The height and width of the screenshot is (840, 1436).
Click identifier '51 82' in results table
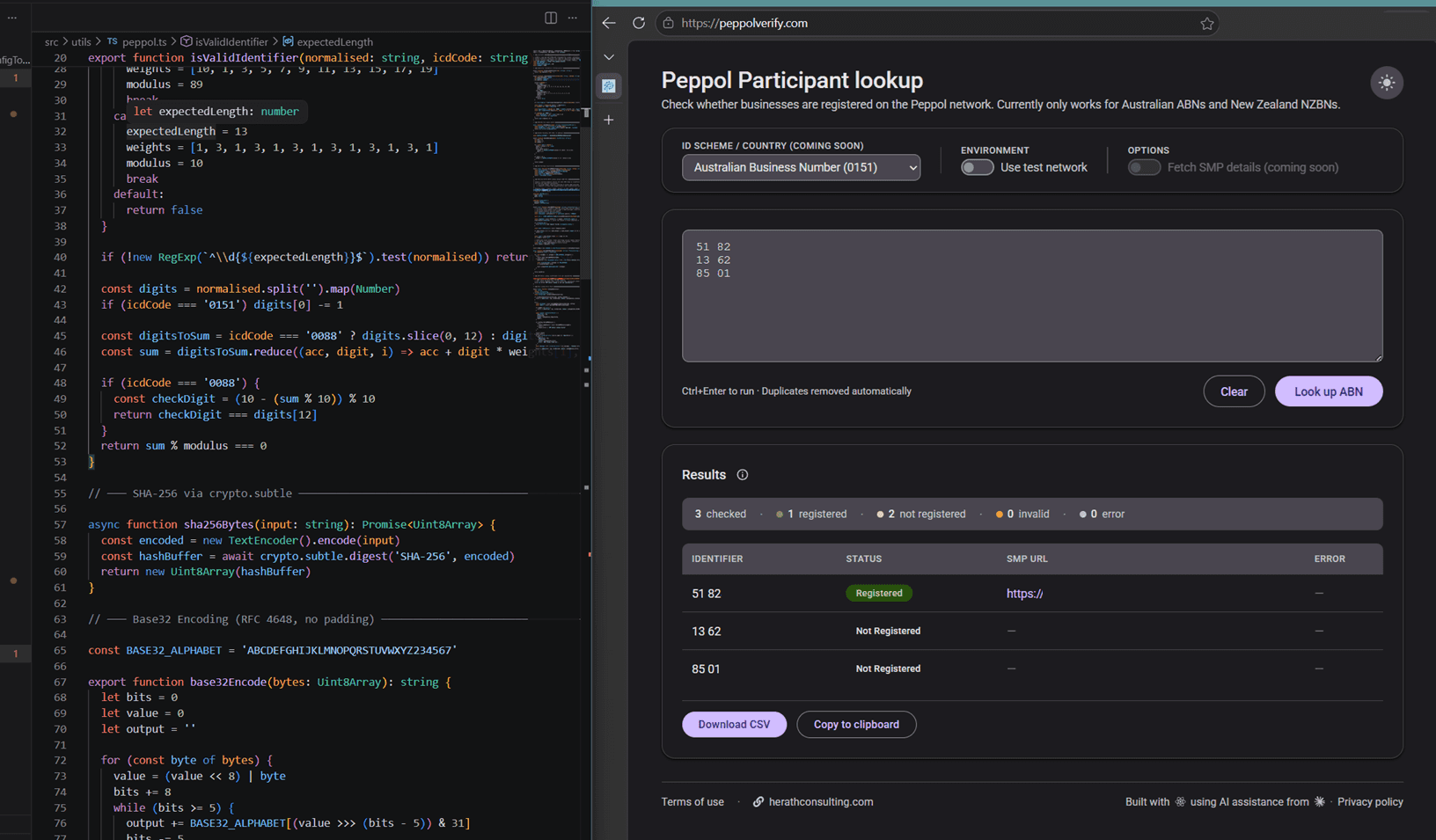[x=706, y=594]
